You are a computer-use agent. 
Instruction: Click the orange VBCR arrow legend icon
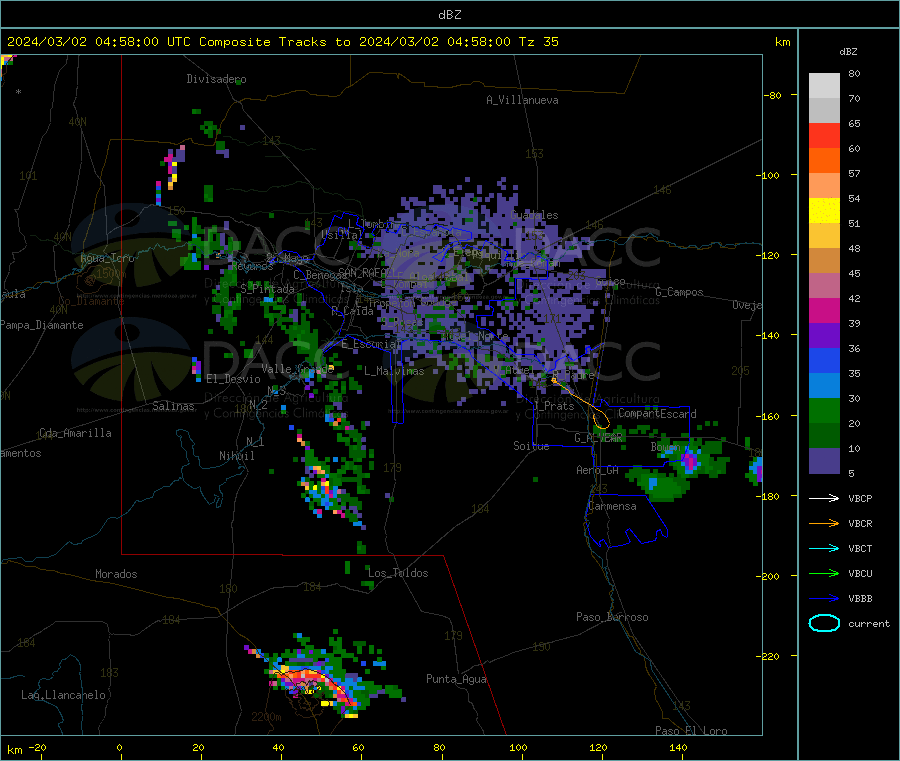pyautogui.click(x=824, y=523)
